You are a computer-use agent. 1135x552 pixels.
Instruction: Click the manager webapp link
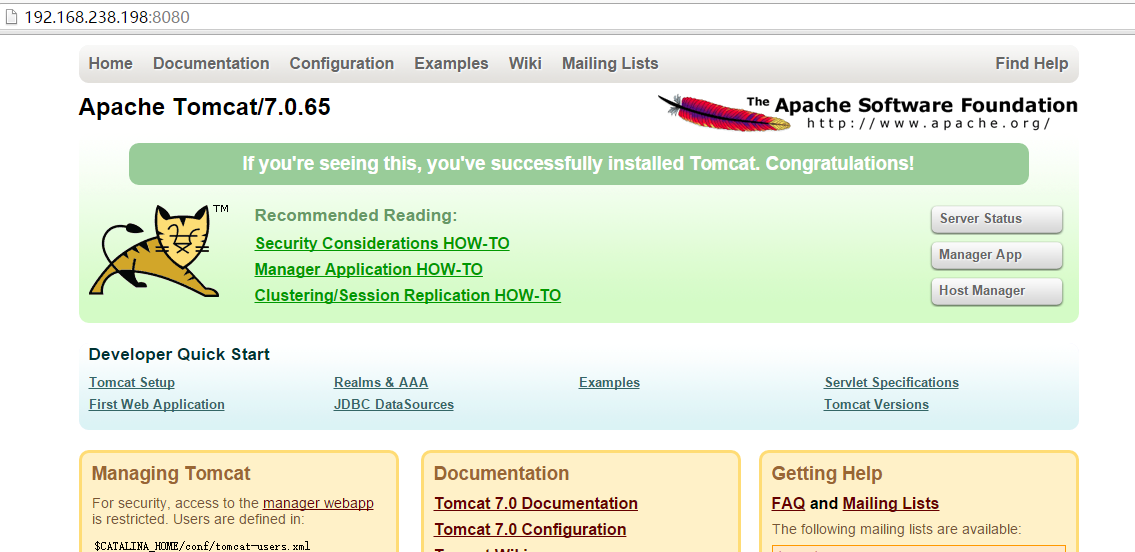pos(318,503)
